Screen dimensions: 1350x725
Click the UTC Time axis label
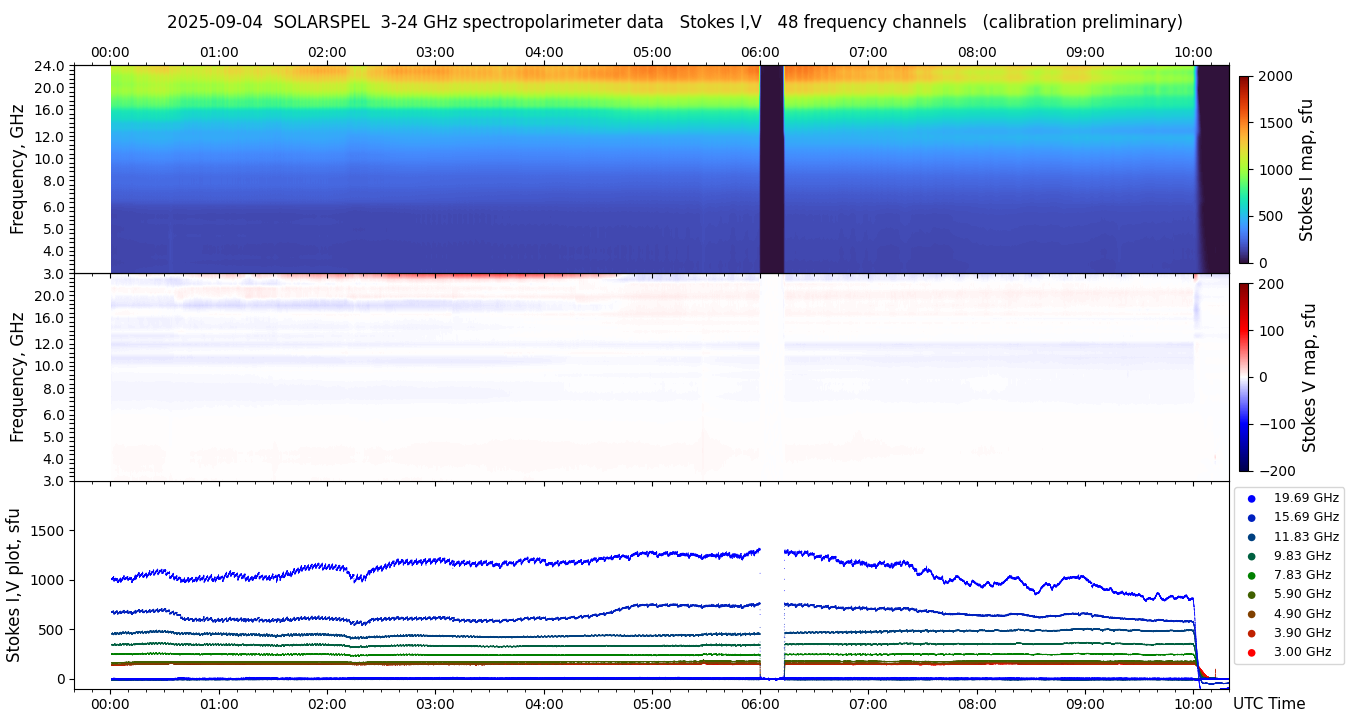tap(1268, 704)
